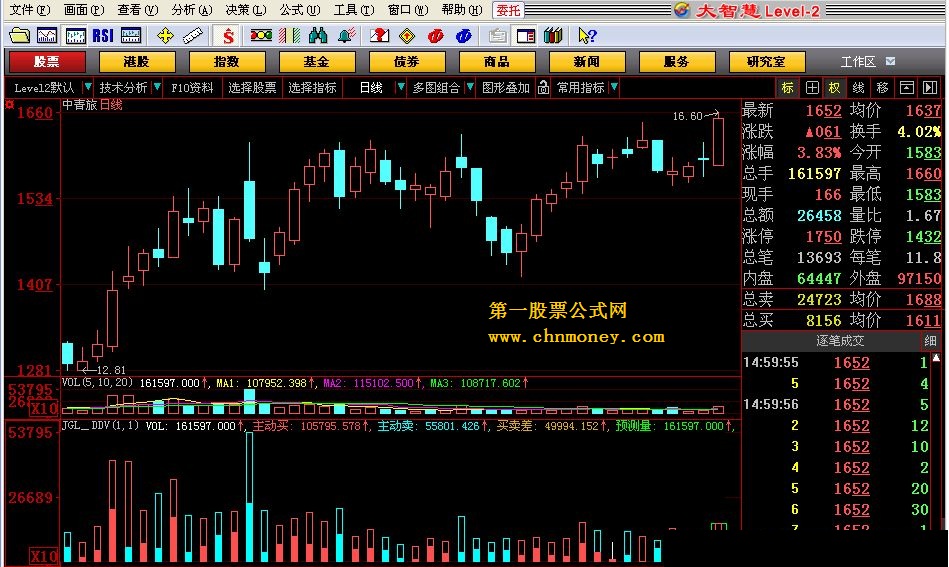Expand the Level2默认 dropdown arrow
Image resolution: width=949 pixels, height=567 pixels.
pyautogui.click(x=88, y=88)
